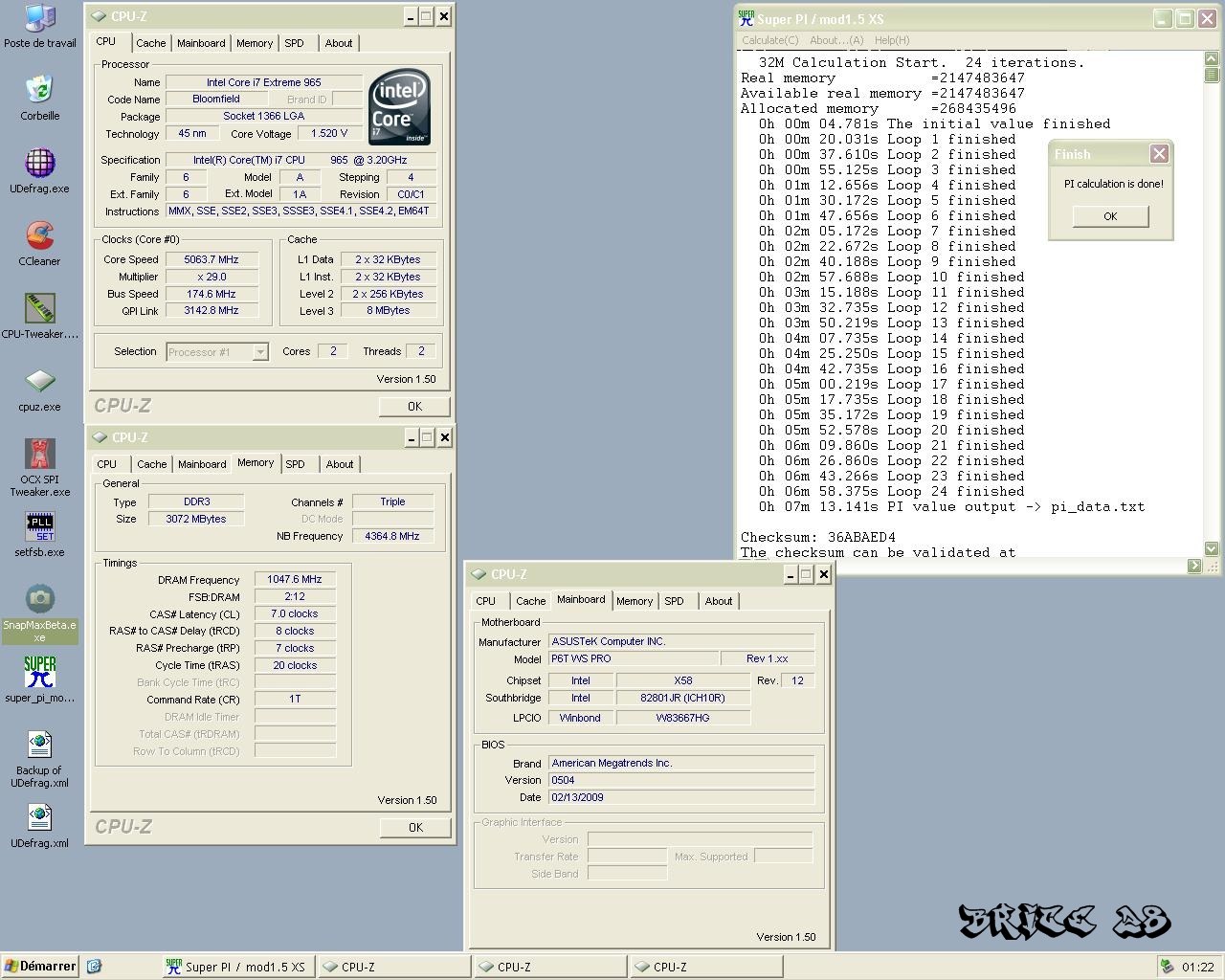Viewport: 1225px width, 980px height.
Task: Click the Cycle Time 20 clocks value
Action: click(295, 665)
